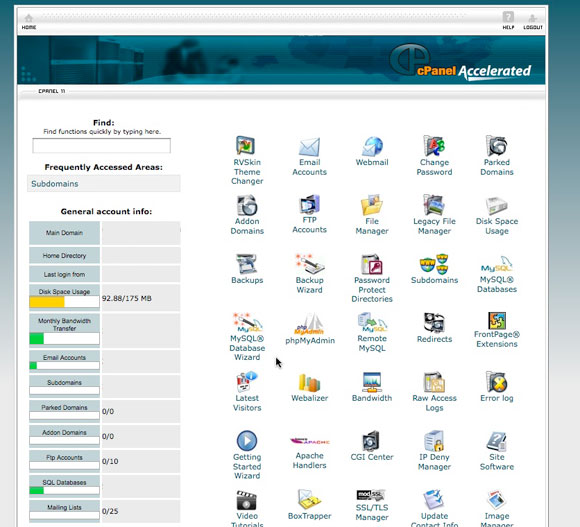Screen dimensions: 580x527
Task: Start MySQL Database Wizard icon
Action: point(247,322)
